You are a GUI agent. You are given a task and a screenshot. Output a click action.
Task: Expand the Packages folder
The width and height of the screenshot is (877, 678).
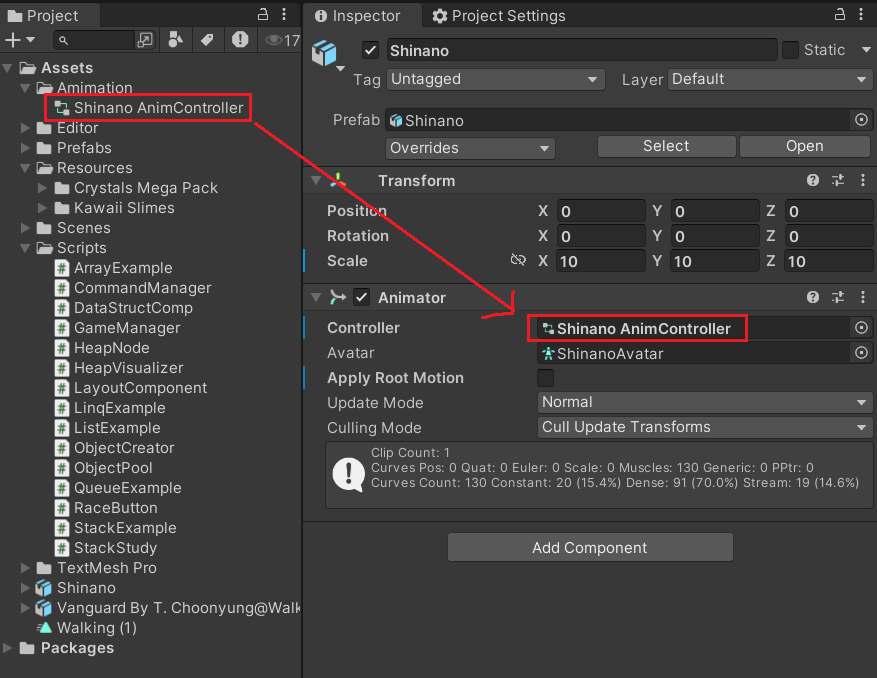7,648
